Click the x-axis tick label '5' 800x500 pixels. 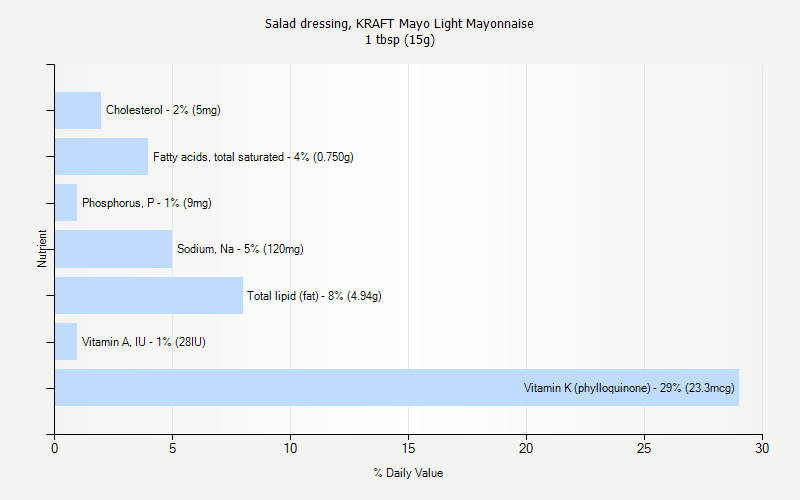pyautogui.click(x=172, y=448)
